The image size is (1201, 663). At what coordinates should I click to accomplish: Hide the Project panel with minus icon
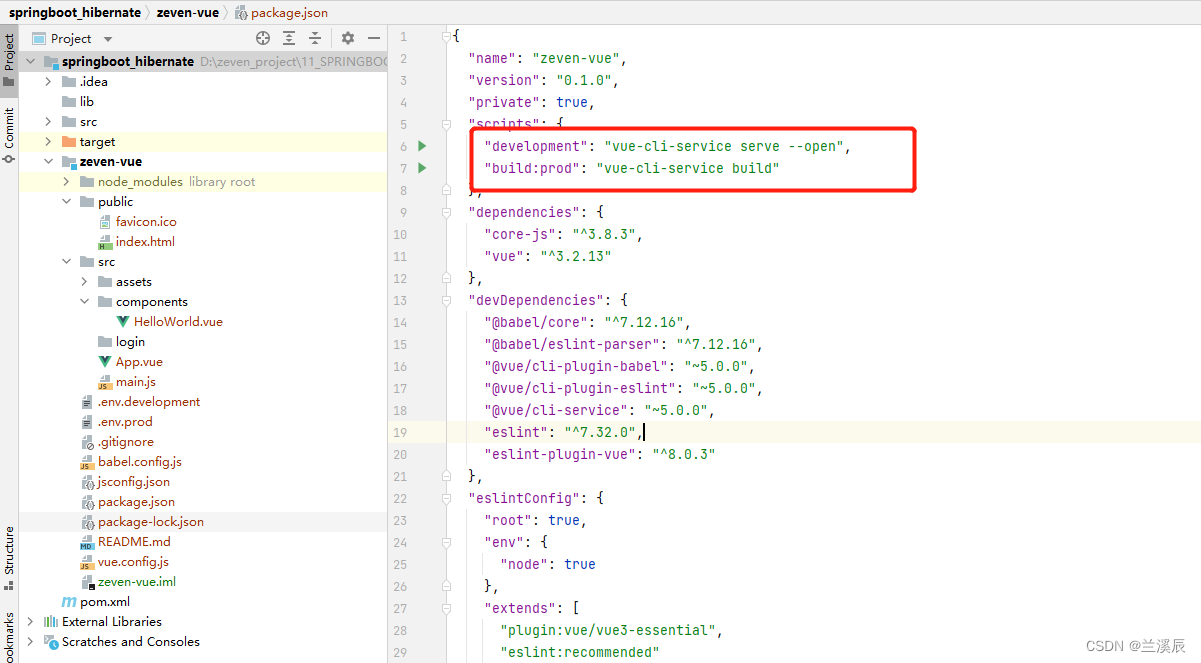374,38
